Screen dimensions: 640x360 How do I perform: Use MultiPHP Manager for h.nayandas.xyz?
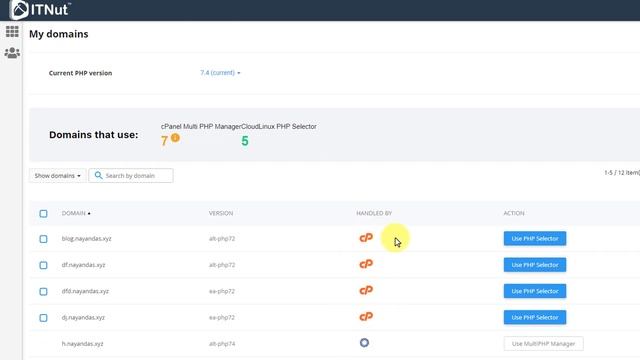(x=543, y=344)
